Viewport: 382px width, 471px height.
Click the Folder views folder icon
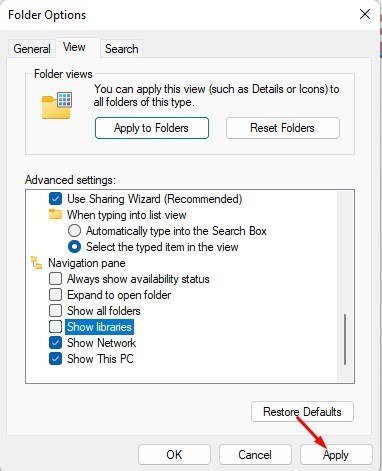57,105
